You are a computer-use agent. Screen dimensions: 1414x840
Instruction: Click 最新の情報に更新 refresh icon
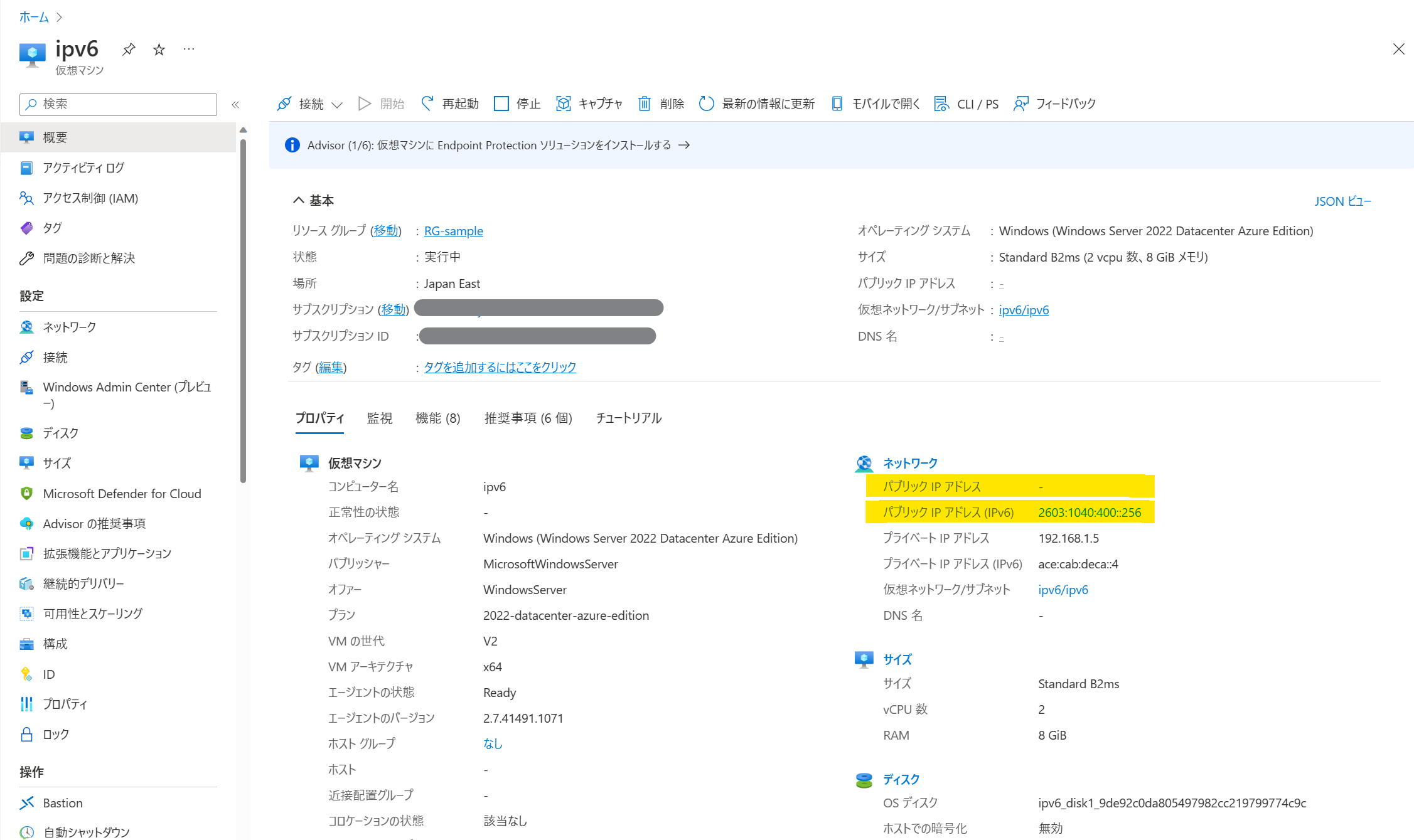point(706,104)
